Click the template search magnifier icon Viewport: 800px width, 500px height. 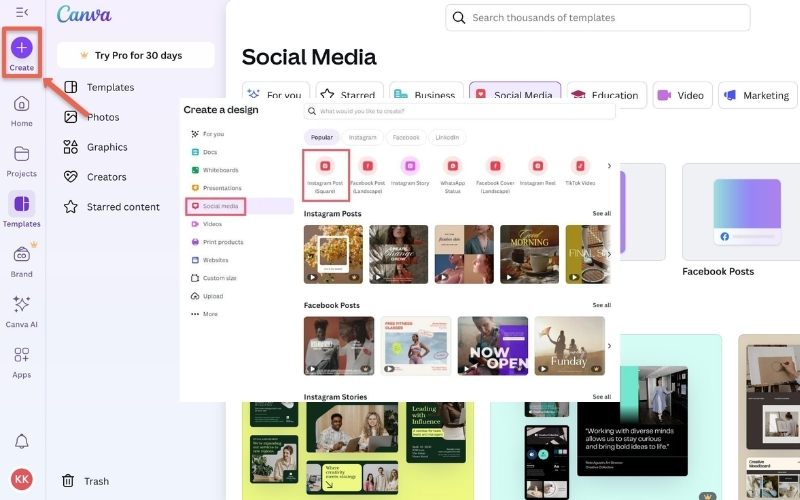click(459, 18)
